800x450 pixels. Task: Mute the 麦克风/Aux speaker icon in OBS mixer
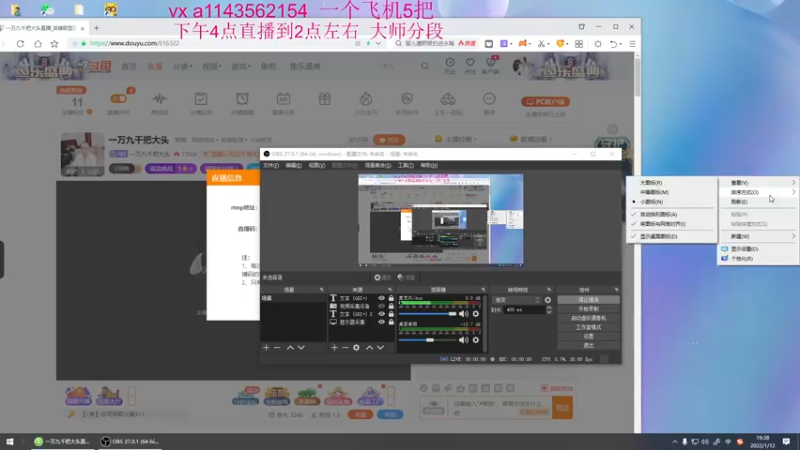(x=463, y=314)
